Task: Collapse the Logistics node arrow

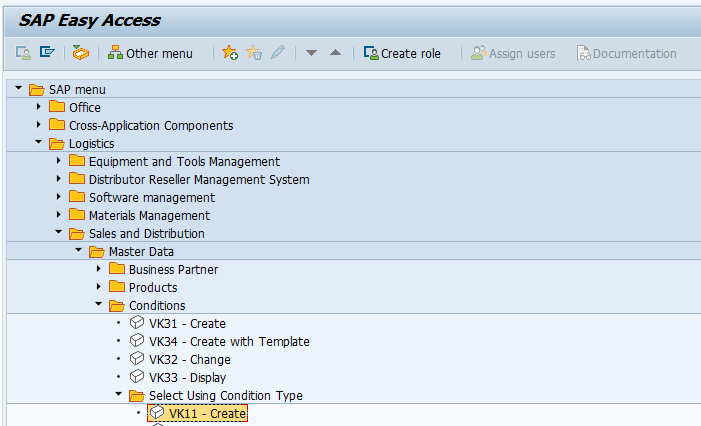Action: (x=38, y=142)
